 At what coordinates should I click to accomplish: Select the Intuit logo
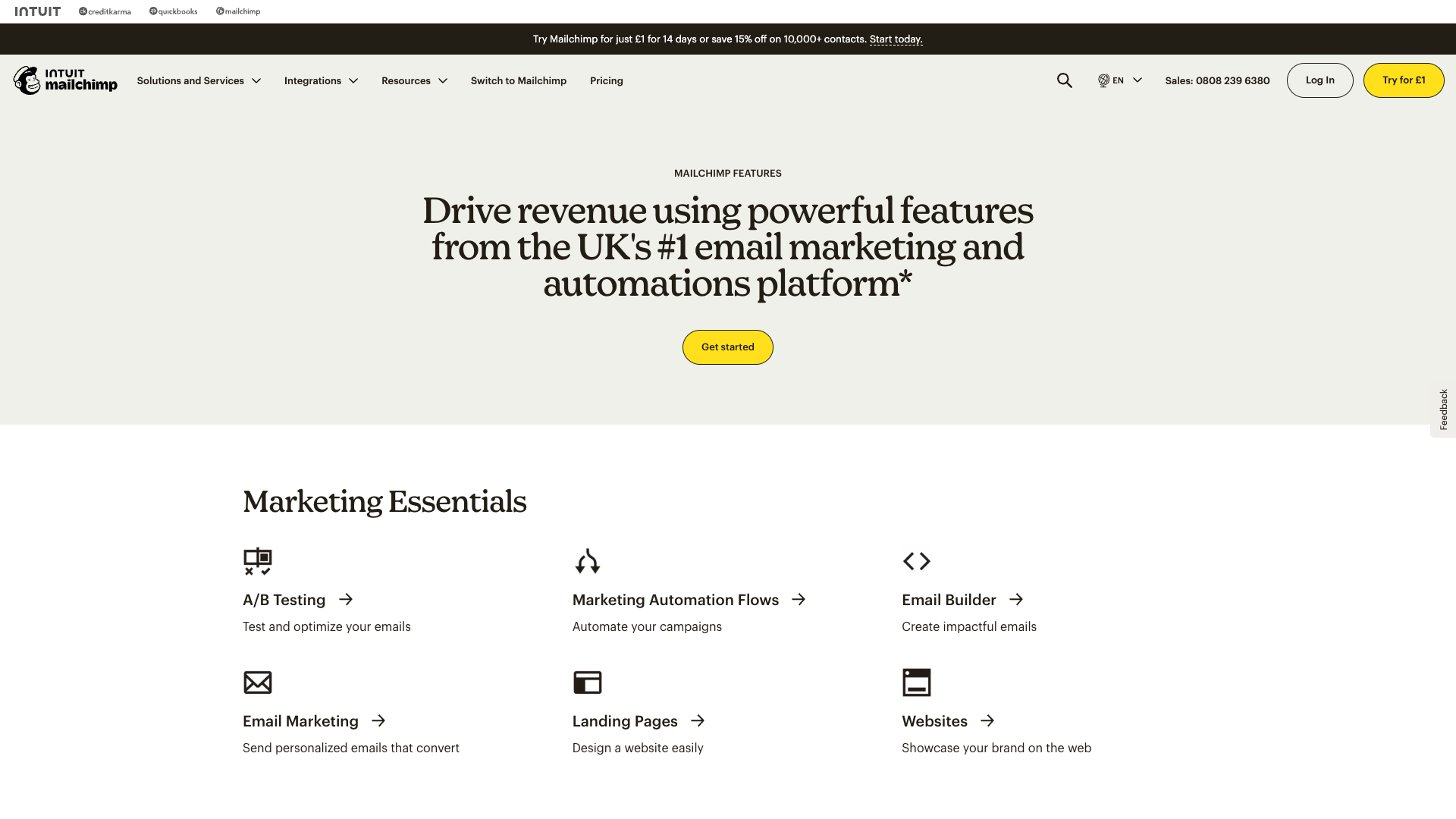(38, 11)
